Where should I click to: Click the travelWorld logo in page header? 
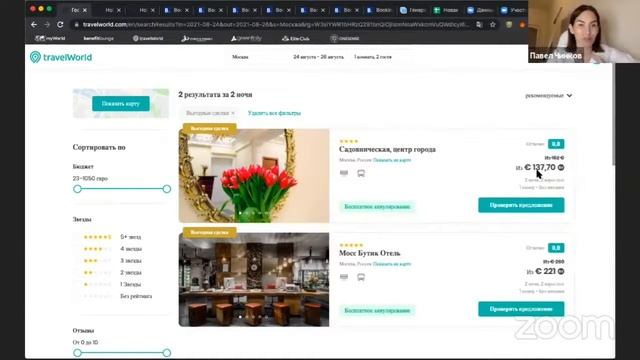(x=61, y=57)
